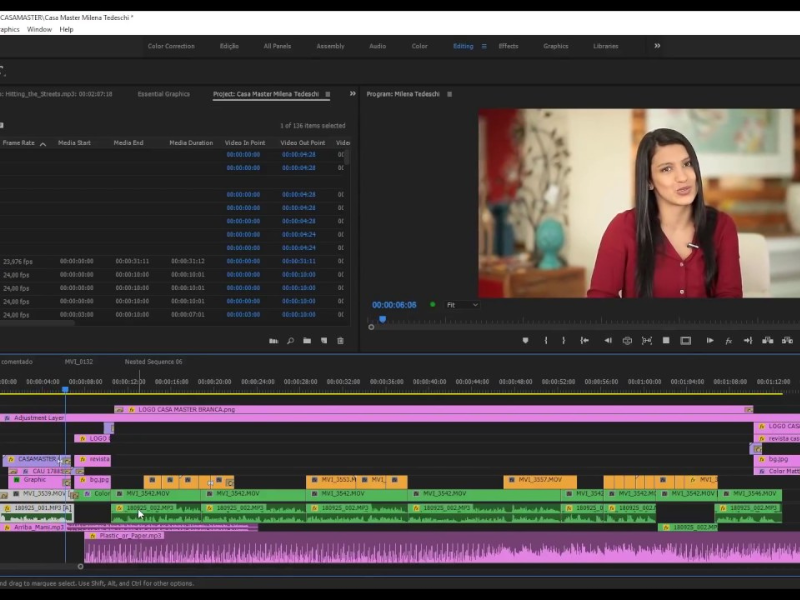
Task: Add a marker in the Program monitor
Action: 525,341
